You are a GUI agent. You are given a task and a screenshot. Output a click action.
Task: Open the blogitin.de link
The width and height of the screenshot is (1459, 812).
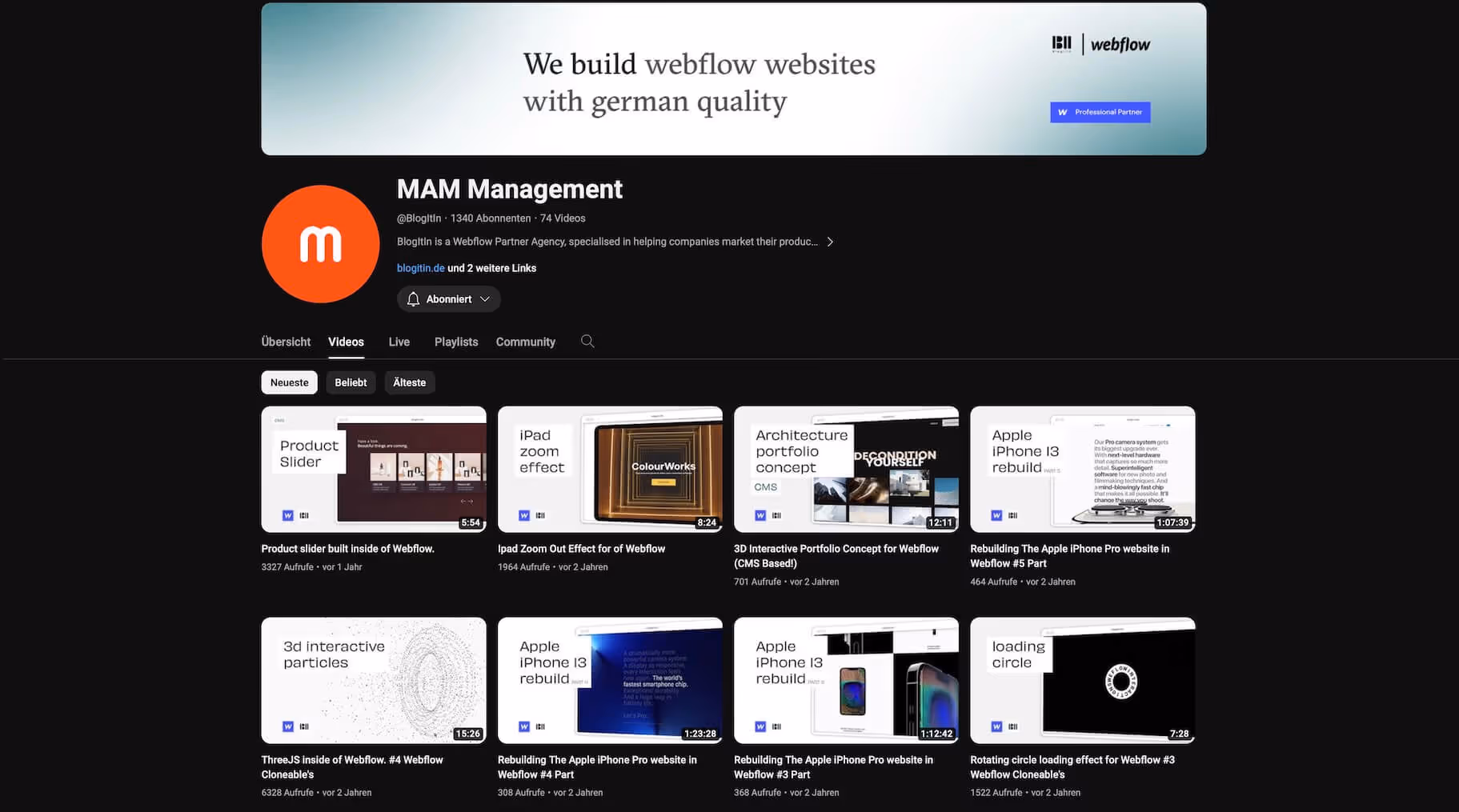point(421,268)
